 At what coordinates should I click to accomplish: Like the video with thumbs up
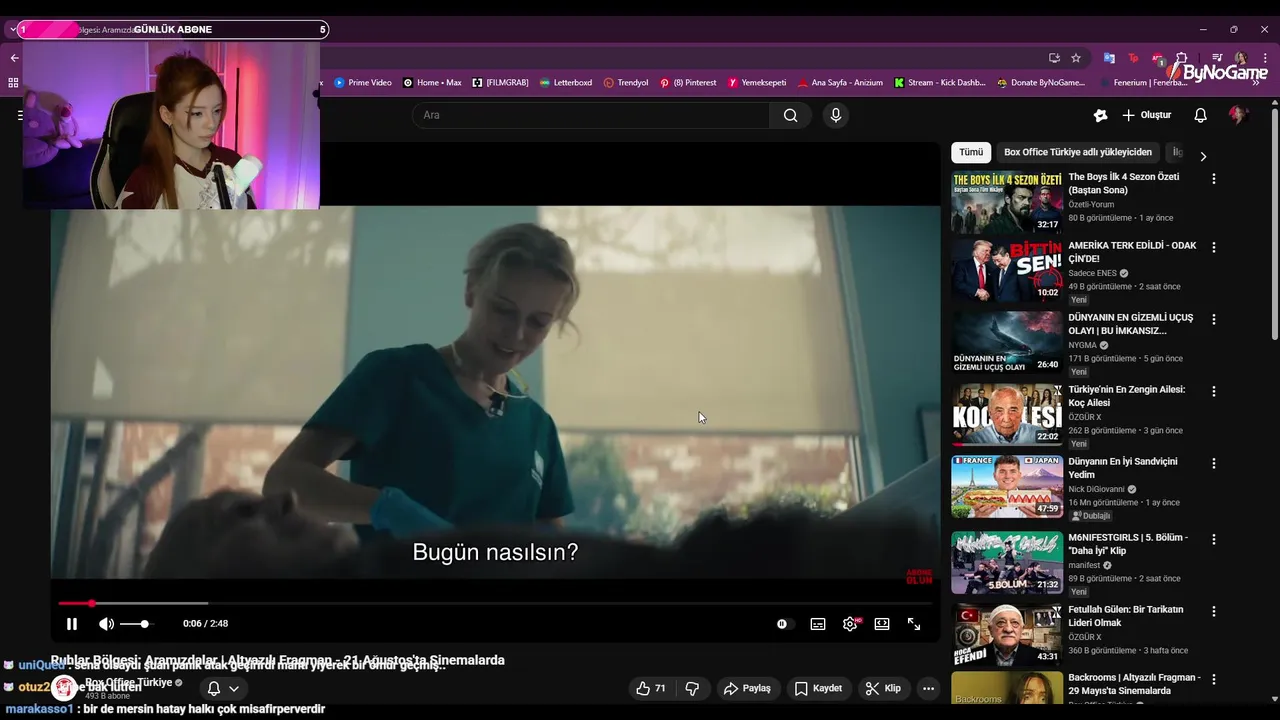coord(650,688)
